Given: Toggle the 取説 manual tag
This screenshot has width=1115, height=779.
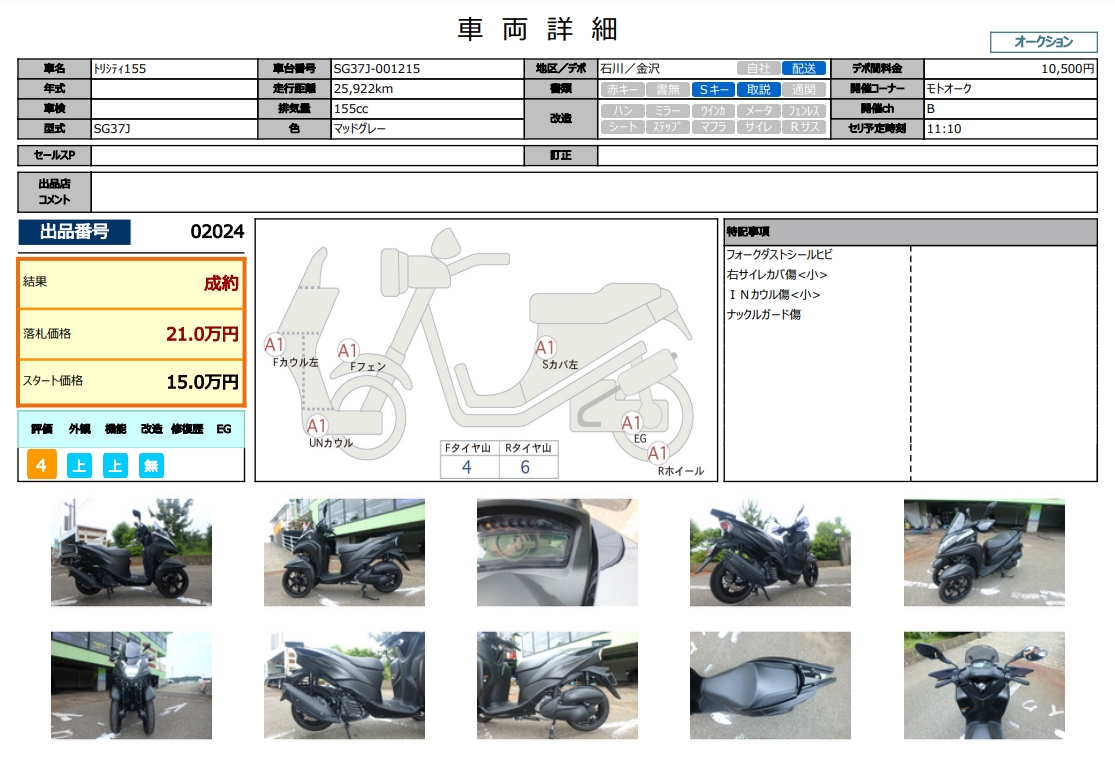Looking at the screenshot, I should point(759,89).
